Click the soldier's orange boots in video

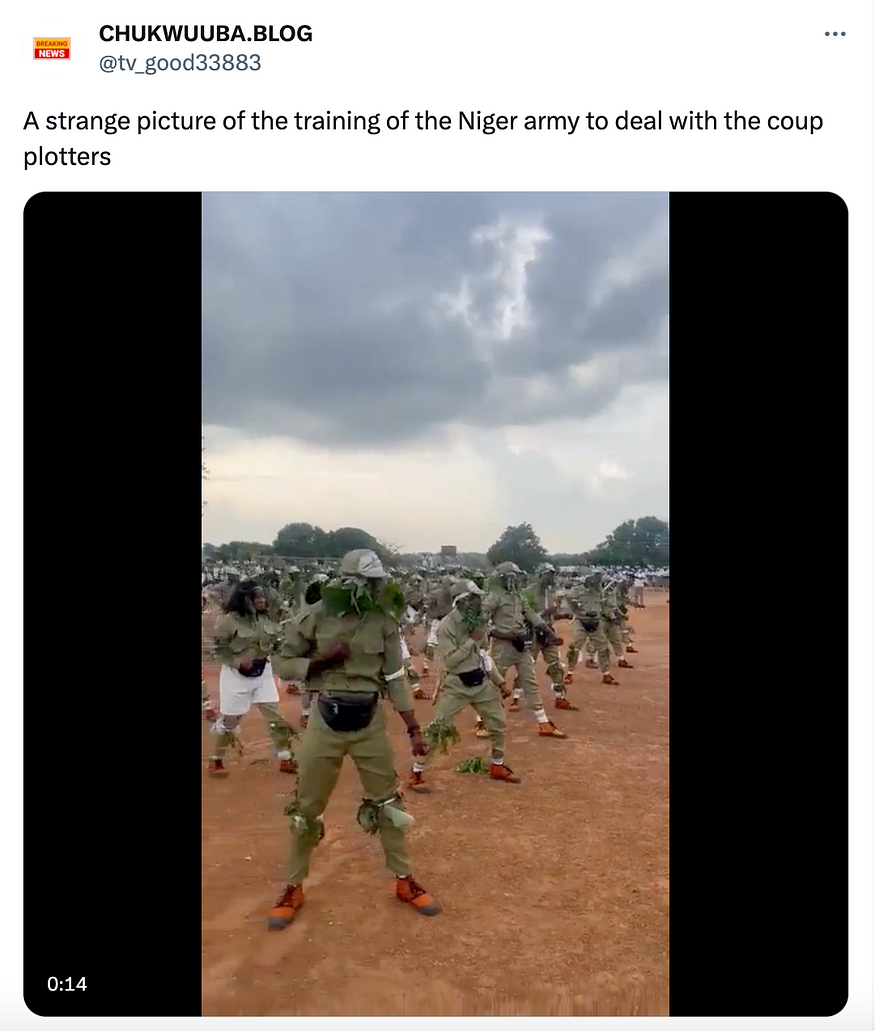(354, 902)
